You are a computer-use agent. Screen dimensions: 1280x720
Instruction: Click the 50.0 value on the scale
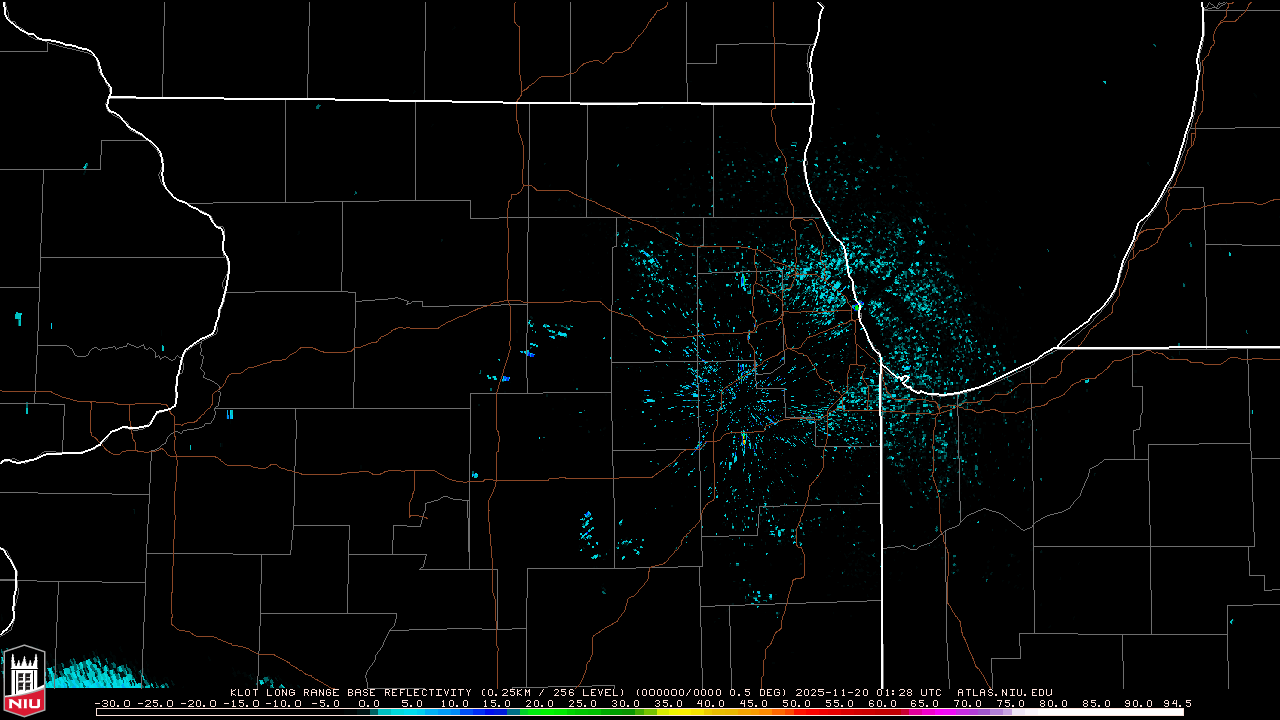[796, 703]
